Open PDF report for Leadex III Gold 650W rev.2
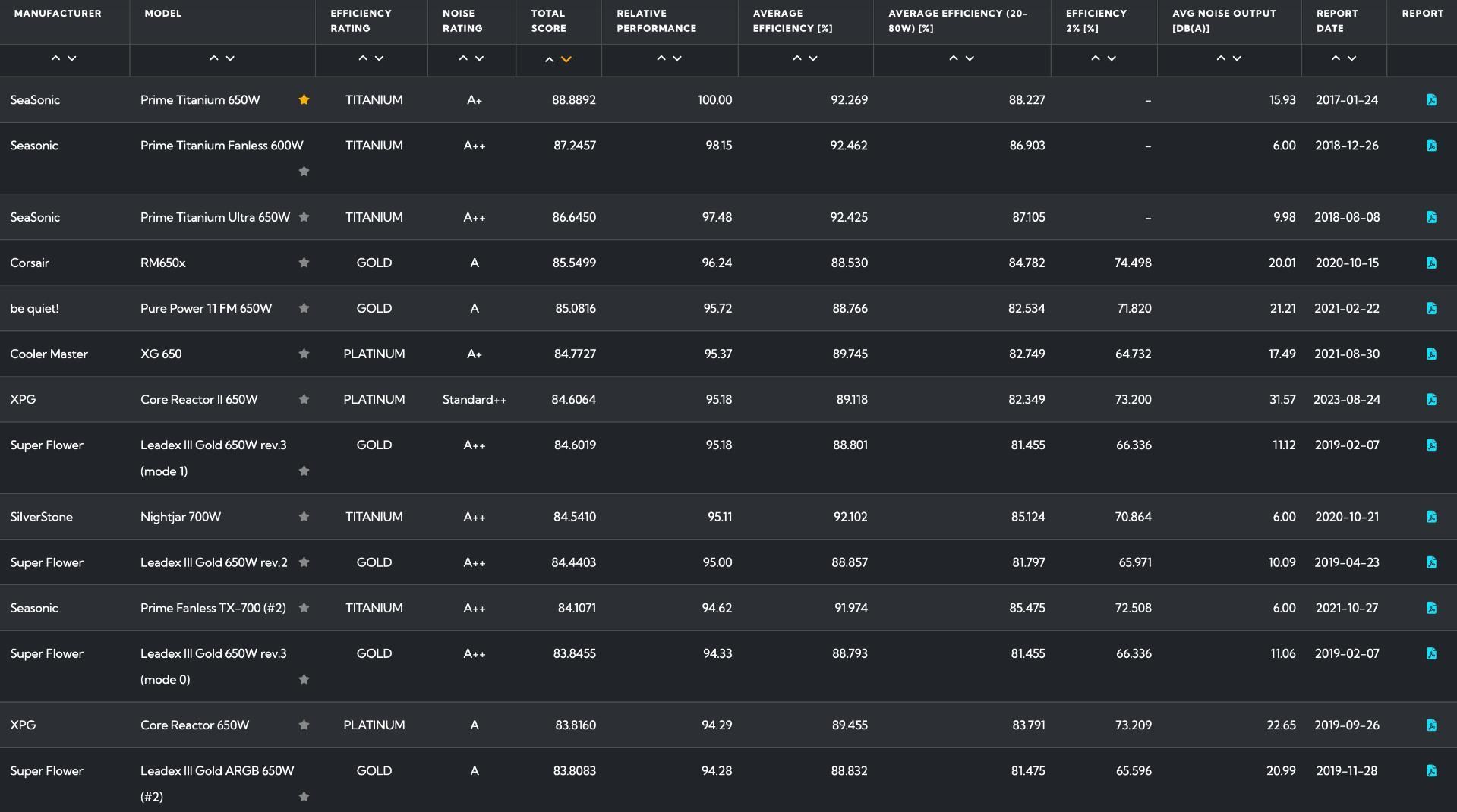 click(1431, 562)
